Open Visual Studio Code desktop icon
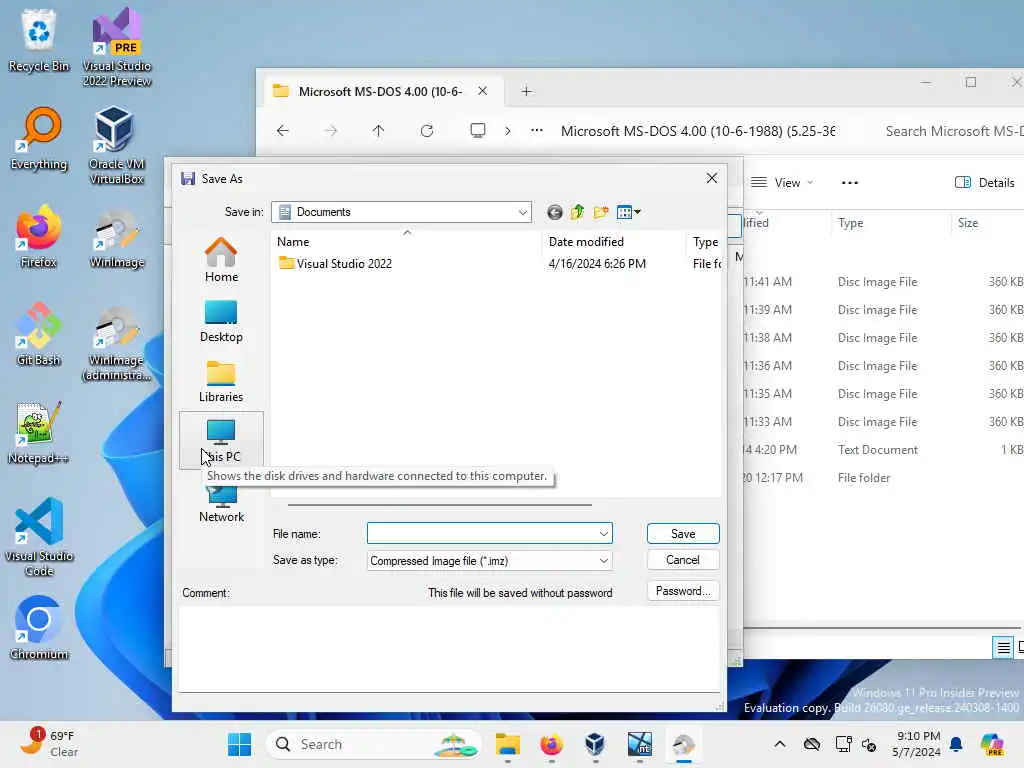The image size is (1024, 768). (x=39, y=537)
